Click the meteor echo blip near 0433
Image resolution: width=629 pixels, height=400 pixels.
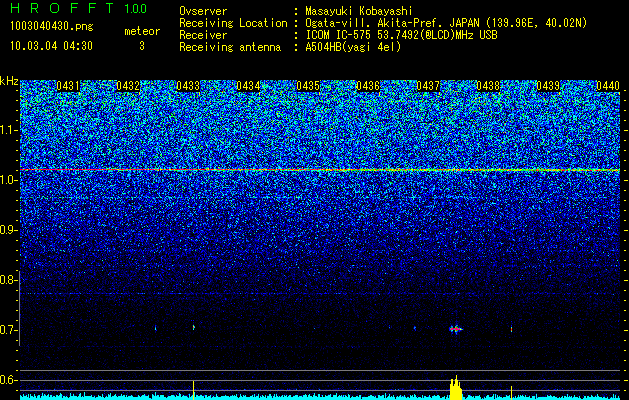pyautogui.click(x=194, y=327)
